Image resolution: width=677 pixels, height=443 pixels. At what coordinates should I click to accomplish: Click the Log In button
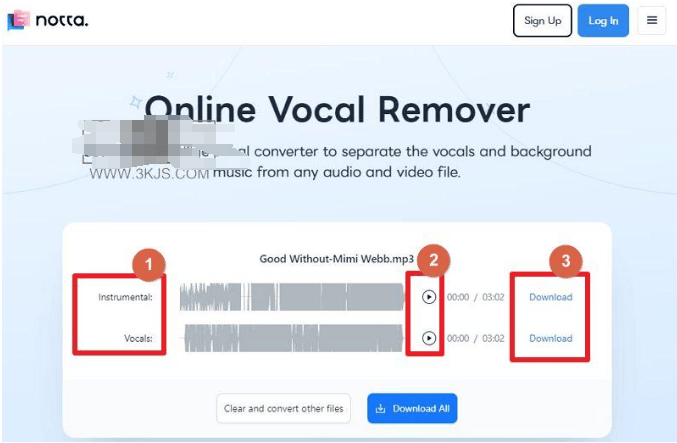603,21
